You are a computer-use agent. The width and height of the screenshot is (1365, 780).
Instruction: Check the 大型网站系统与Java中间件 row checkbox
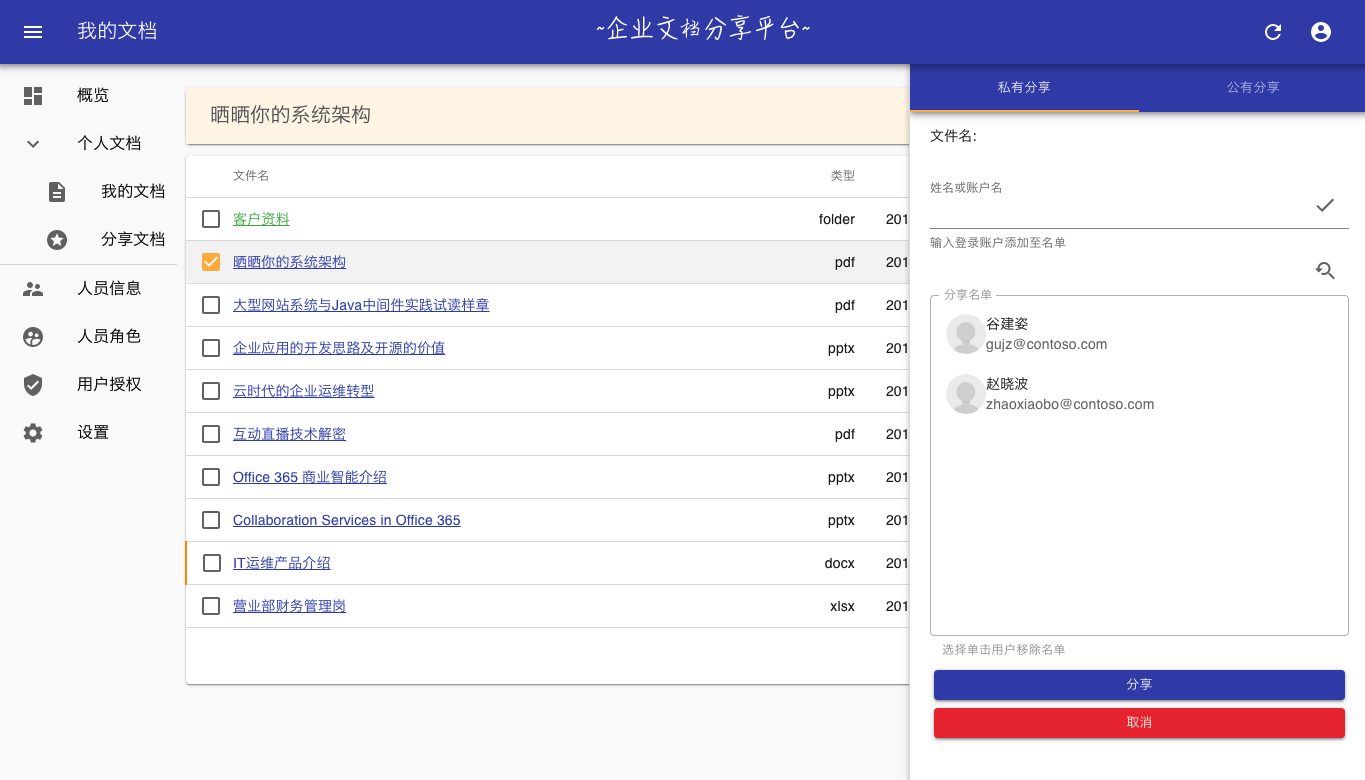point(211,305)
